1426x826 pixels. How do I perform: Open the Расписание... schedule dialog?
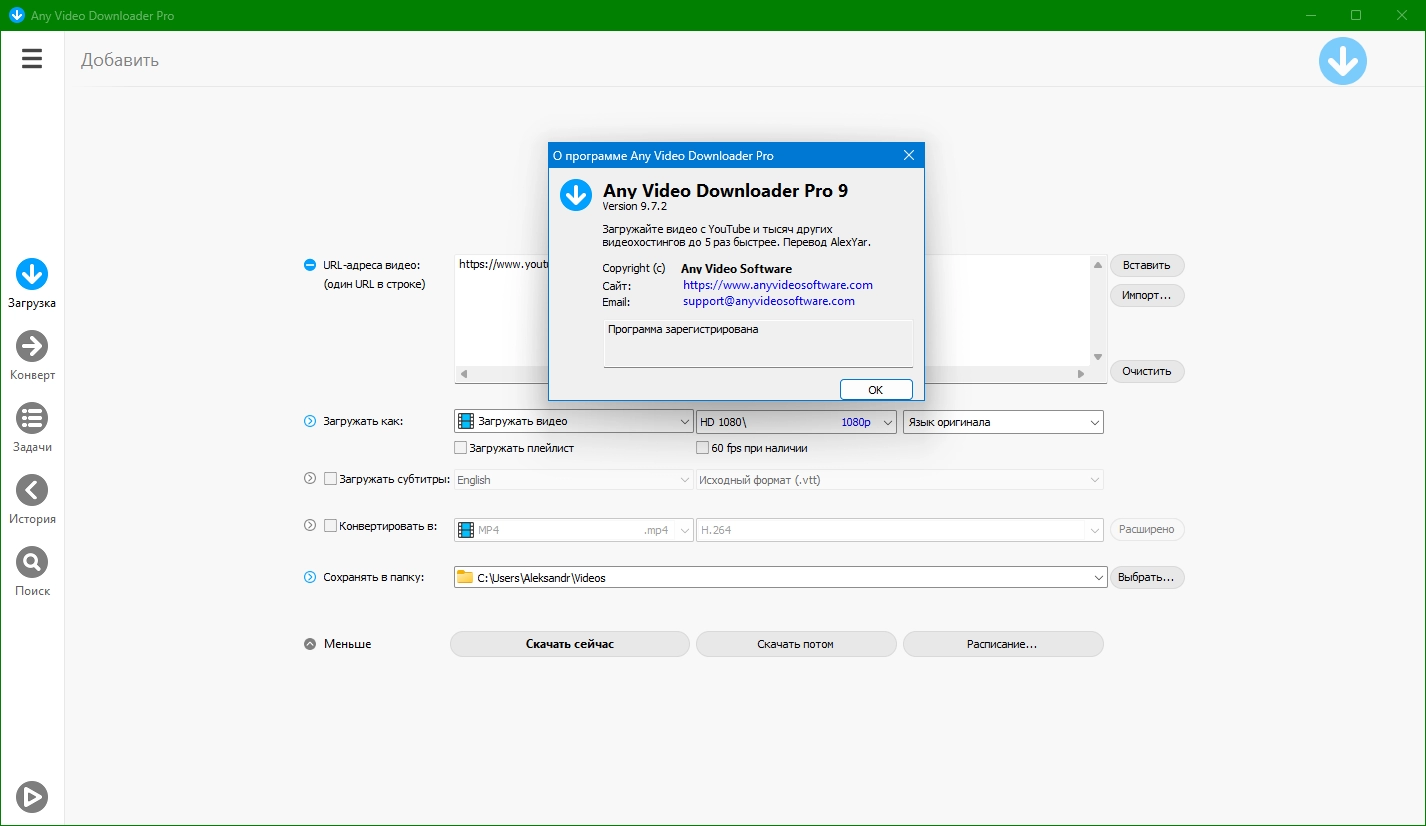[x=1003, y=644]
